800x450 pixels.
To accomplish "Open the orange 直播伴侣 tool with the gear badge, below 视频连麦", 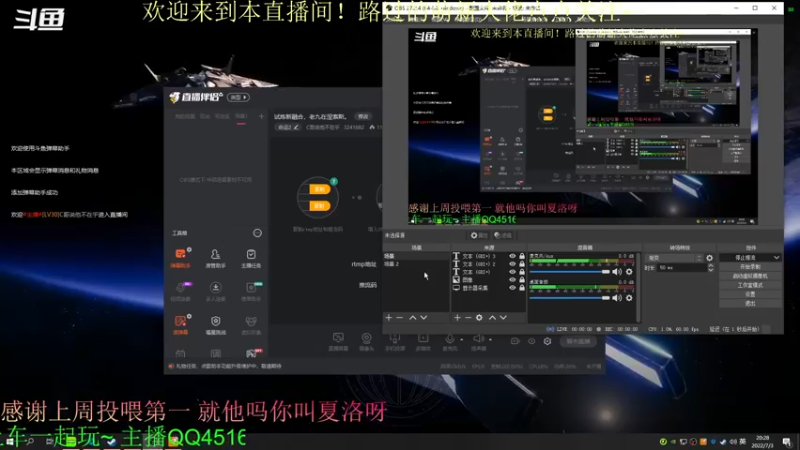I will [x=181, y=324].
